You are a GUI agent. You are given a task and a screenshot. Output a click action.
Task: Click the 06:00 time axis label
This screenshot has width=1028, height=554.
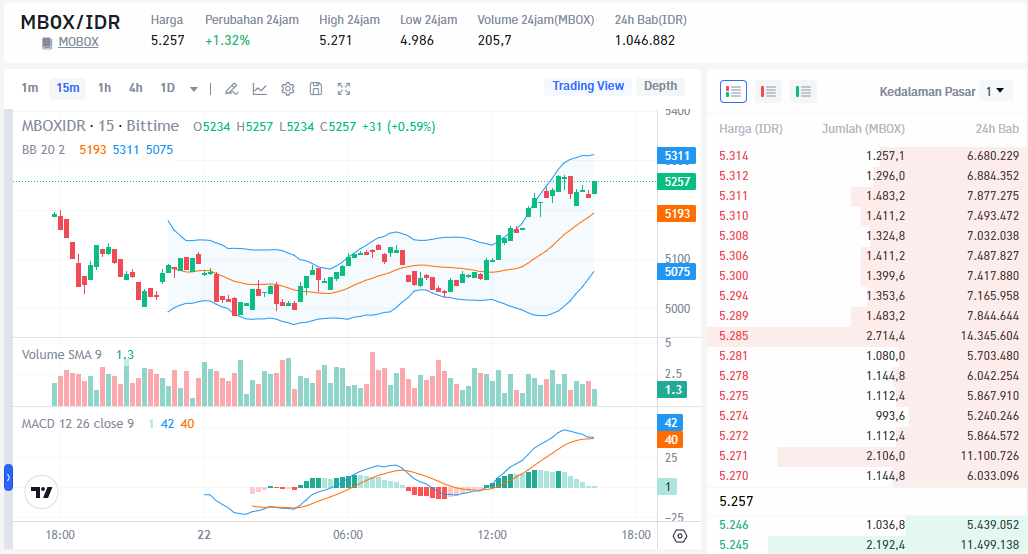tap(347, 535)
